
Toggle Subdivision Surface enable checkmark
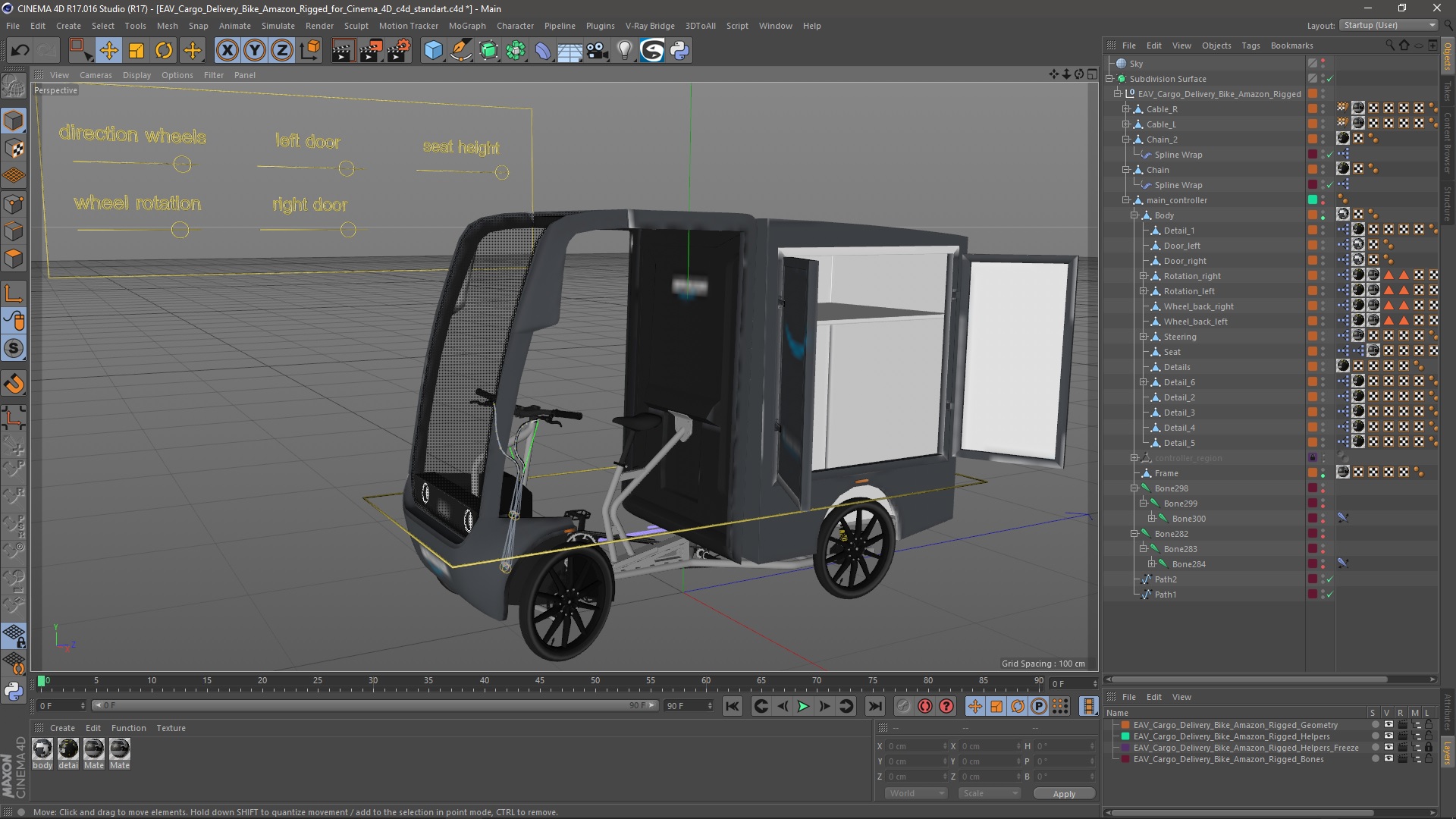click(1329, 79)
